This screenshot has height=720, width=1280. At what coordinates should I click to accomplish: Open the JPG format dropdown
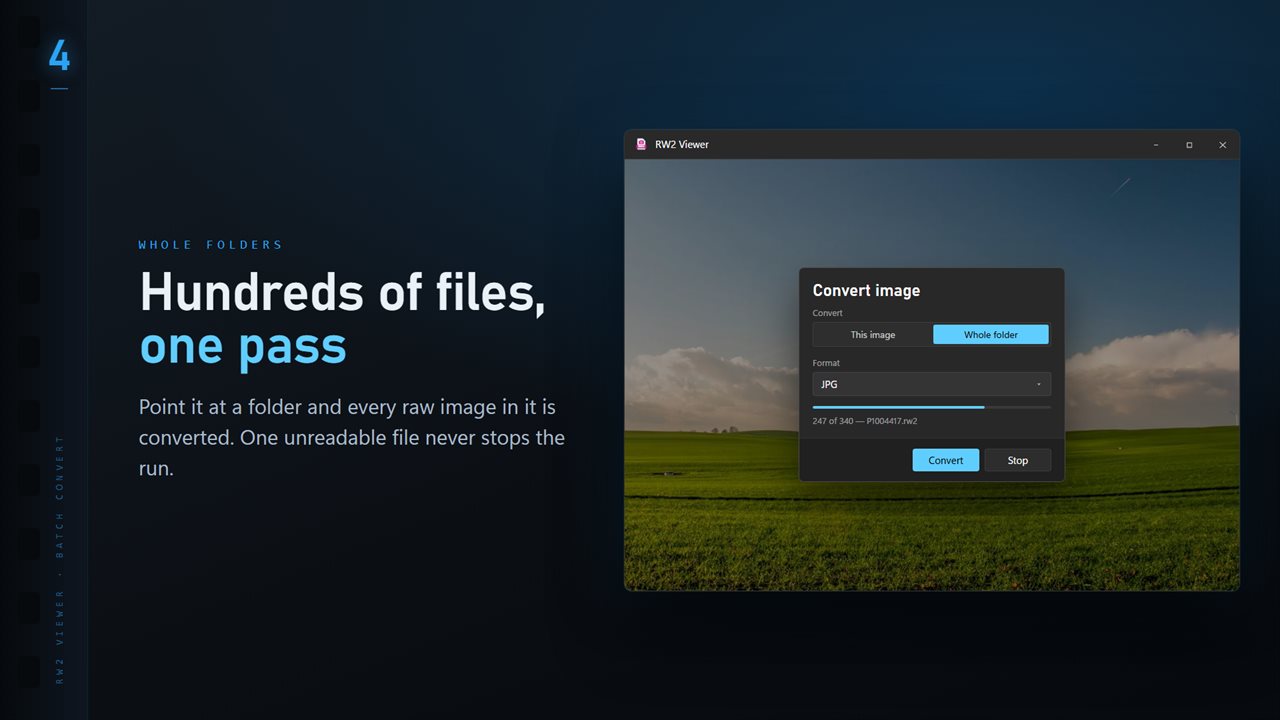click(932, 384)
